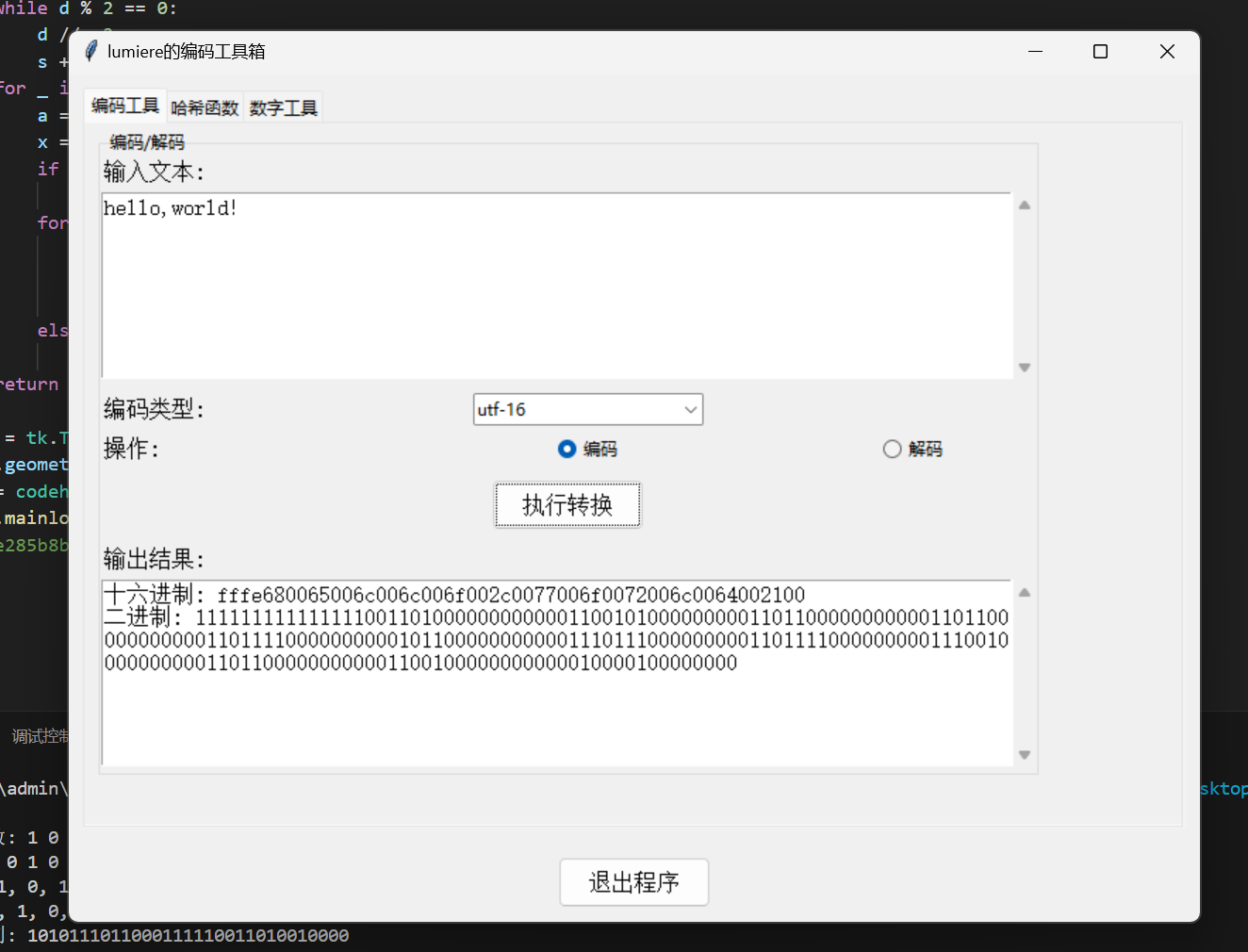Click the 二进制 binary output line
This screenshot has height=952, width=1248.
click(556, 640)
